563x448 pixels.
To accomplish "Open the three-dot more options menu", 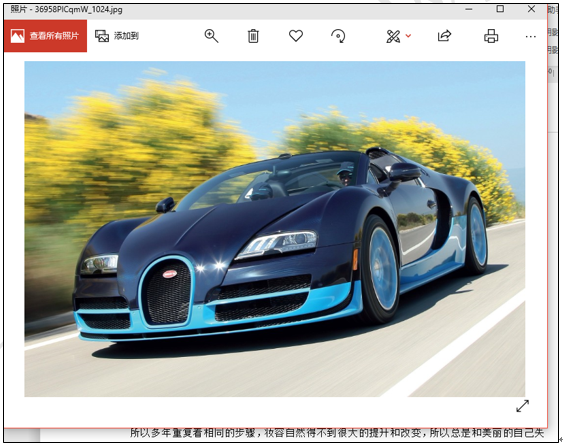I will pos(530,37).
